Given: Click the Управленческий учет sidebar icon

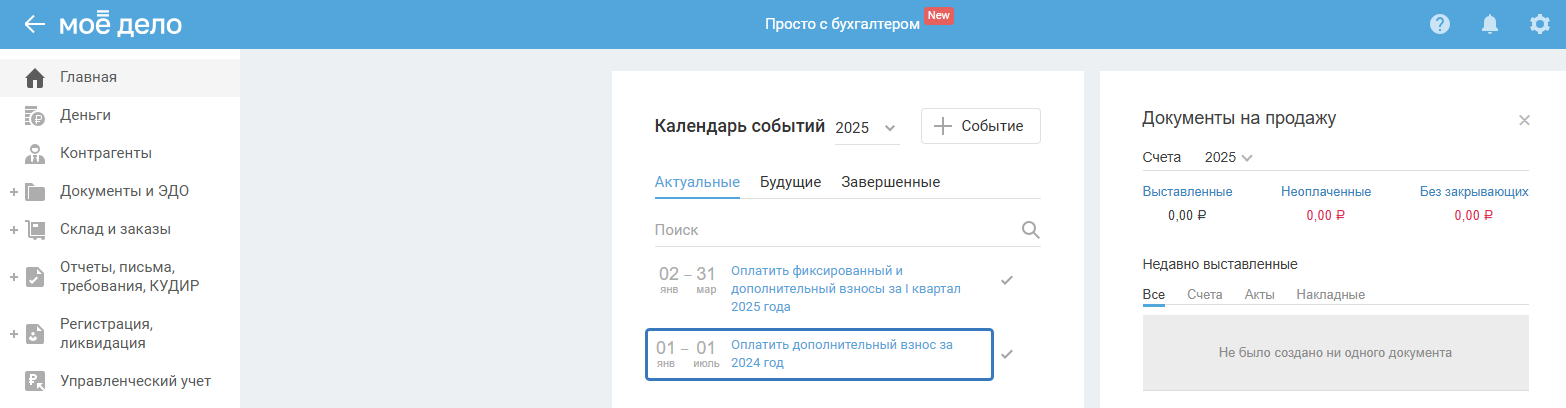Looking at the screenshot, I should 36,380.
